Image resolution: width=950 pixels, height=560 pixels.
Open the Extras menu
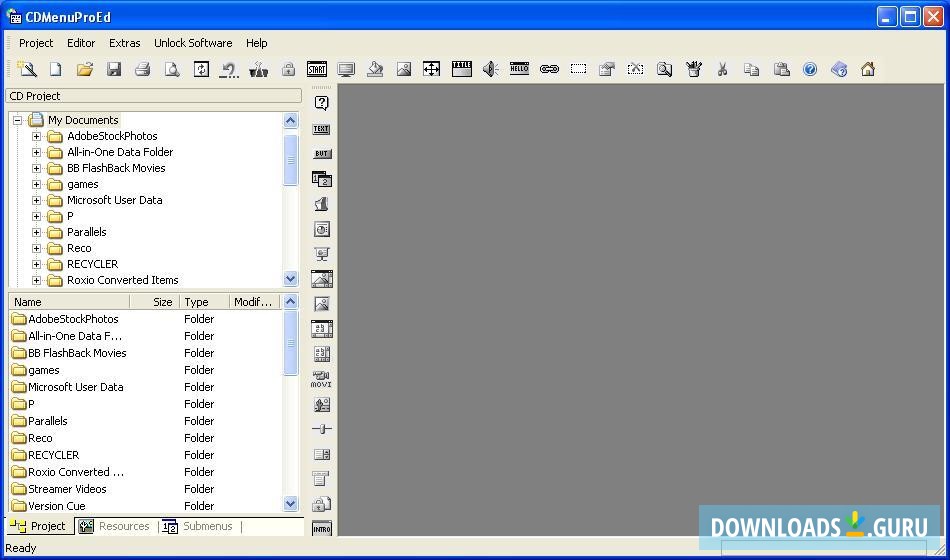click(125, 43)
